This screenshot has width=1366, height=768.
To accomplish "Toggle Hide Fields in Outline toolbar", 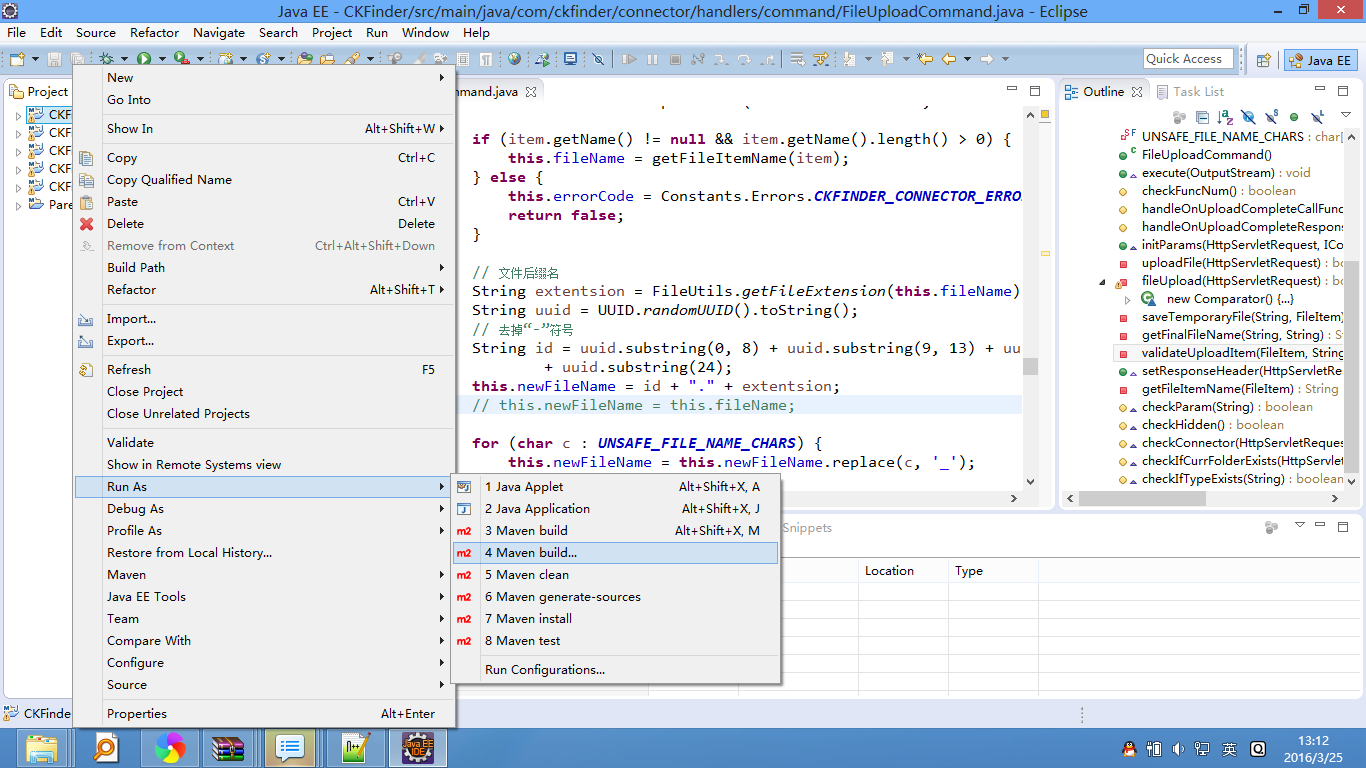I will 1248,117.
